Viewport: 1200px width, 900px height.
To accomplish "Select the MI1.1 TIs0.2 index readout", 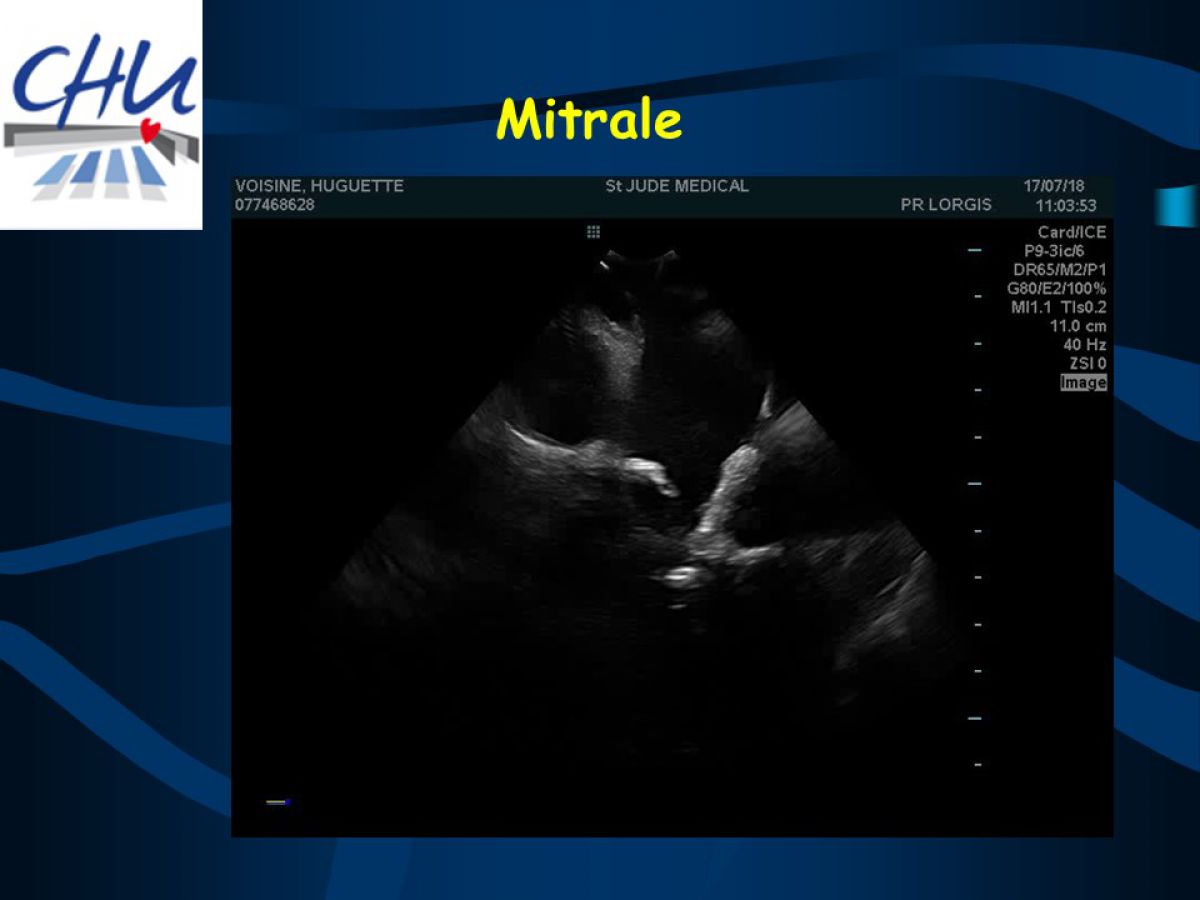I will (1059, 308).
